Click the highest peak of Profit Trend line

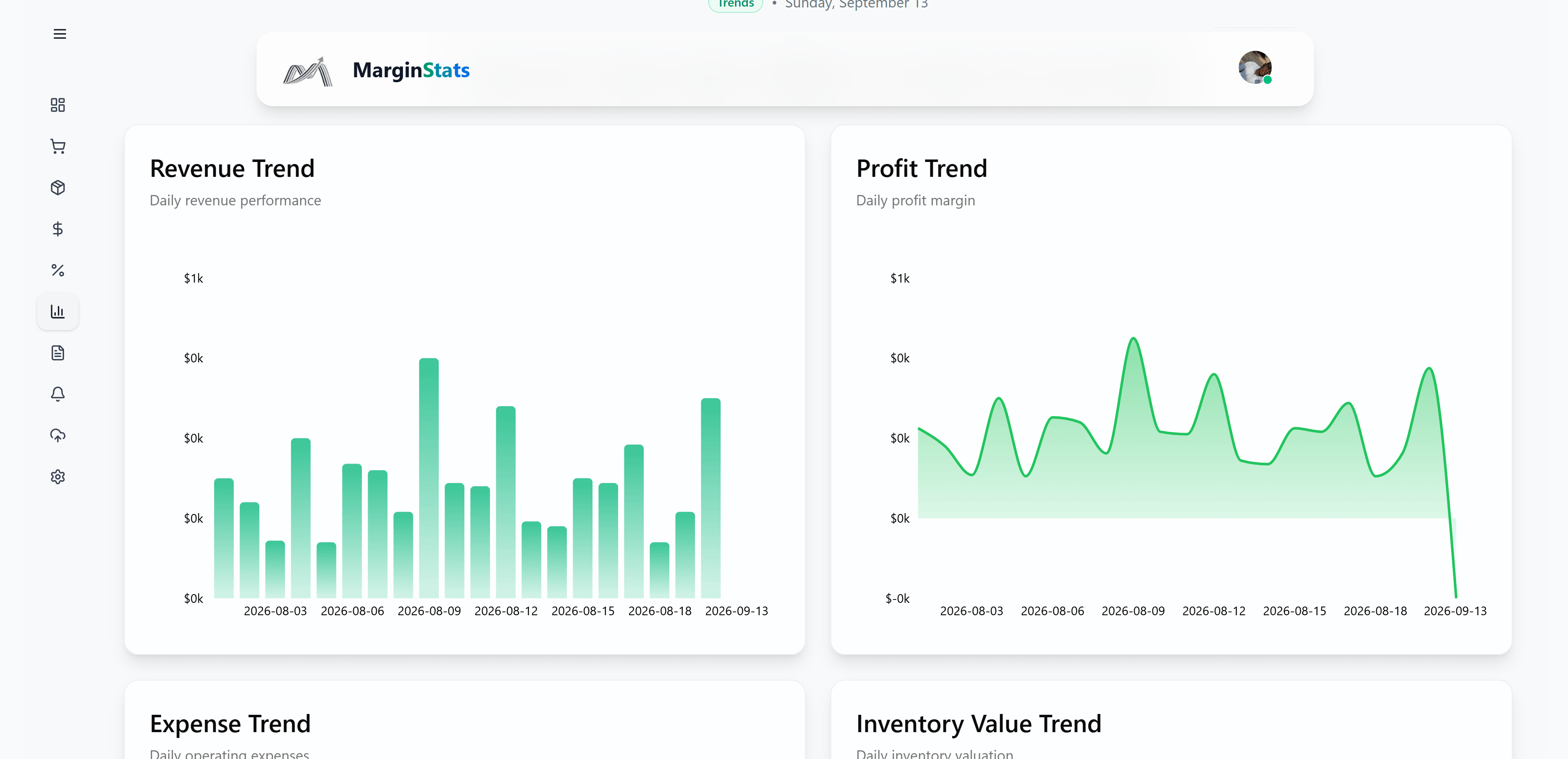pos(1133,338)
